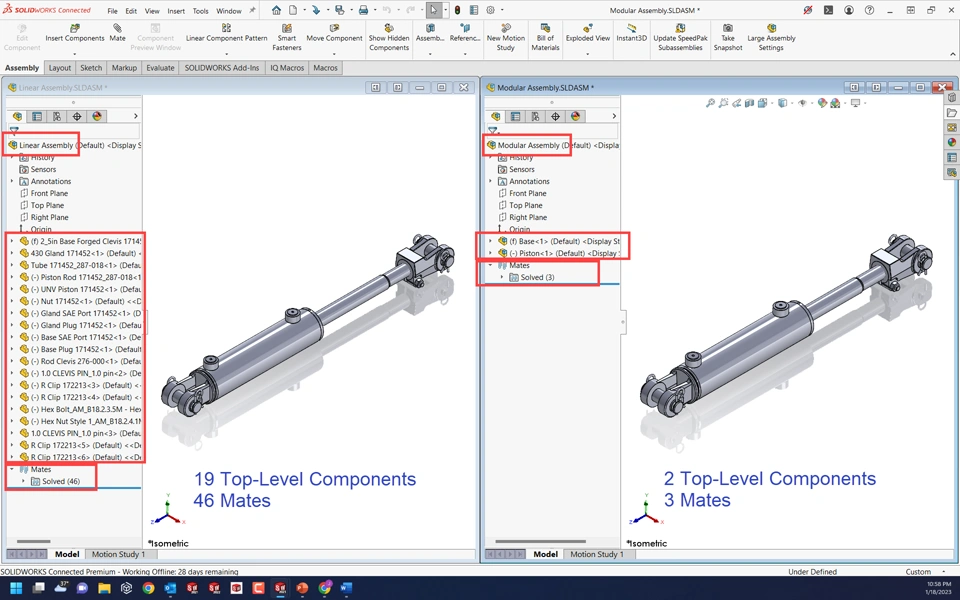Select Model tab in Modular Assembly window
960x600 pixels.
[x=545, y=554]
